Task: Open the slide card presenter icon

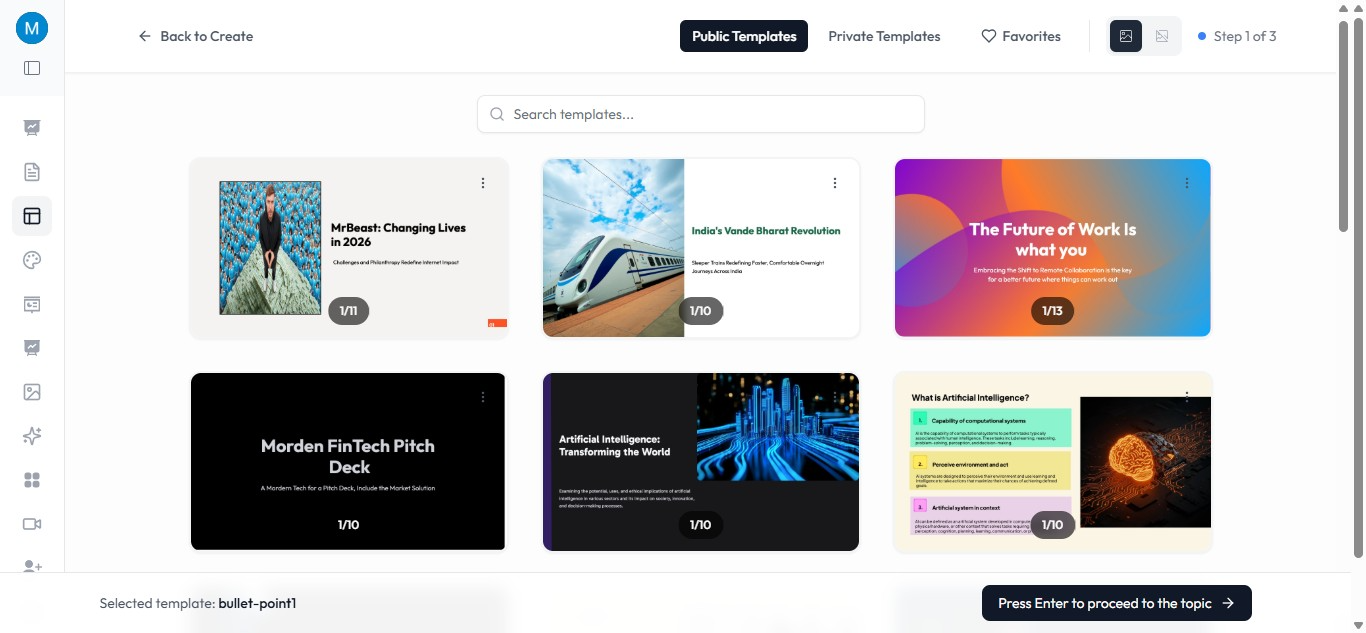Action: point(32,304)
